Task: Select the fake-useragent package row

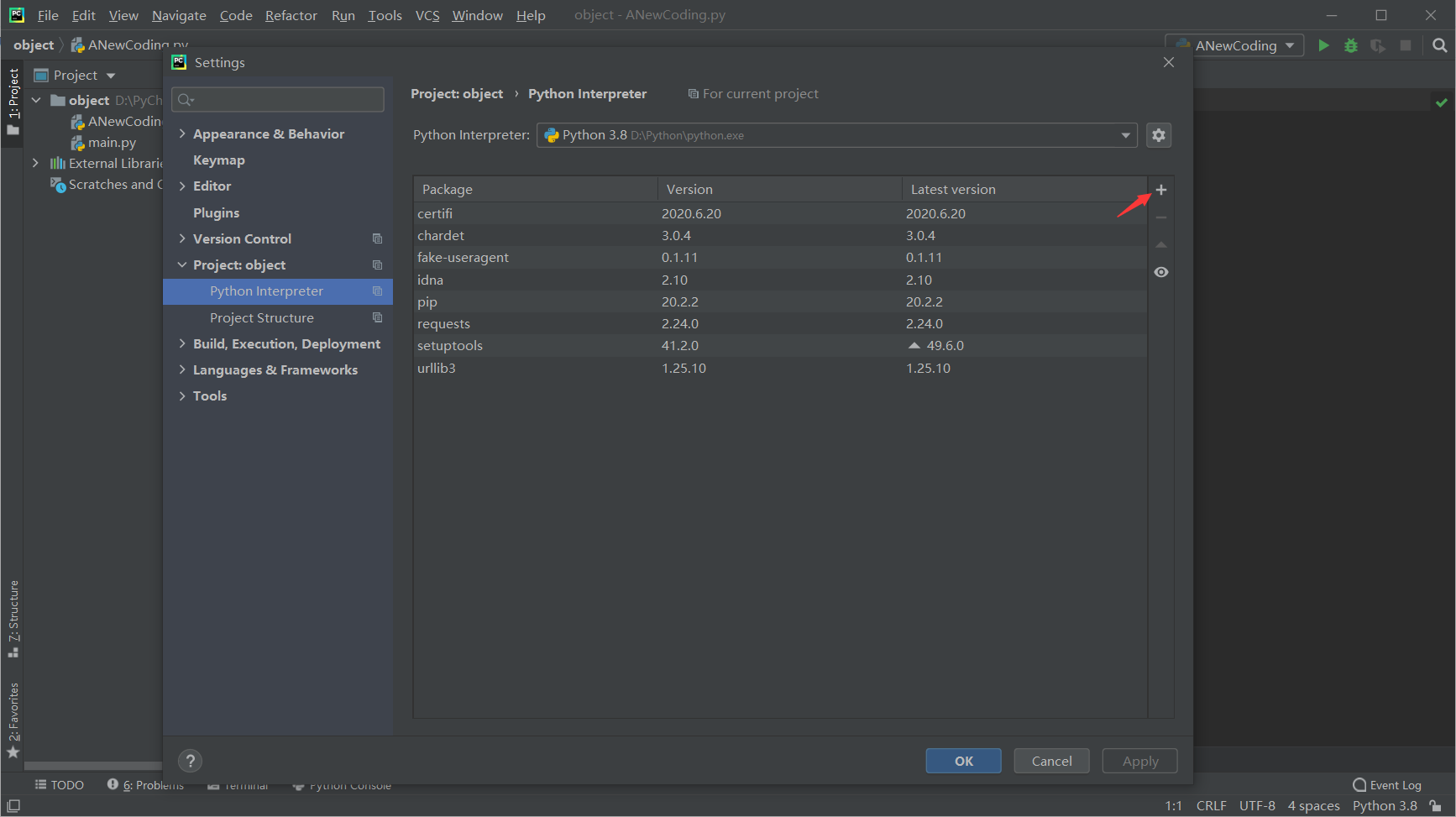Action: click(x=780, y=257)
